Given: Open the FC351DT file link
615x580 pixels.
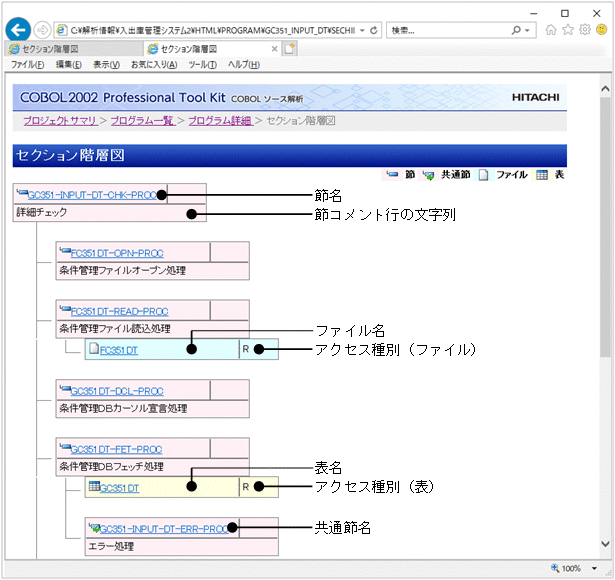Looking at the screenshot, I should coord(119,350).
